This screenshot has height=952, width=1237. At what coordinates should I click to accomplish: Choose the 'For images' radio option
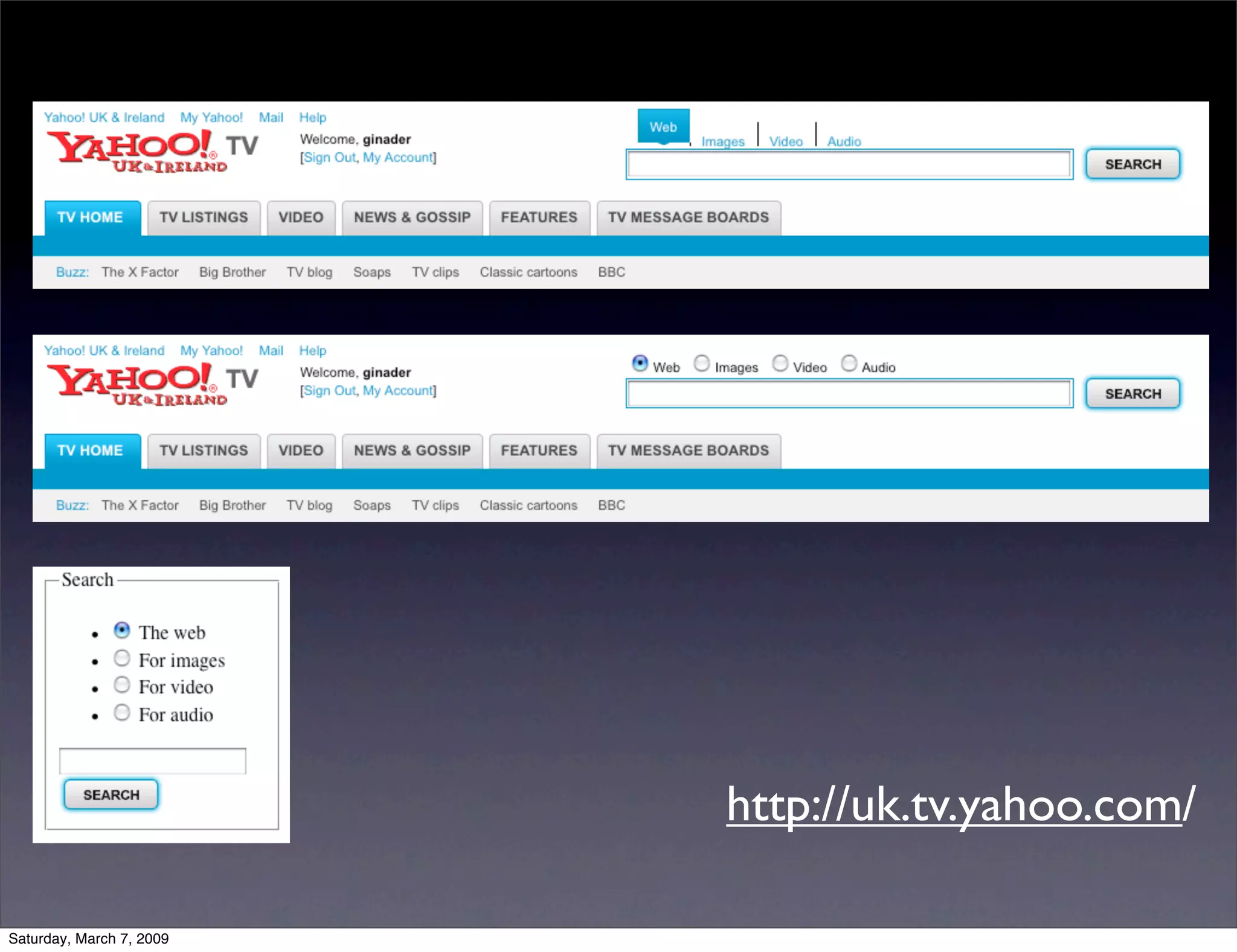click(122, 658)
